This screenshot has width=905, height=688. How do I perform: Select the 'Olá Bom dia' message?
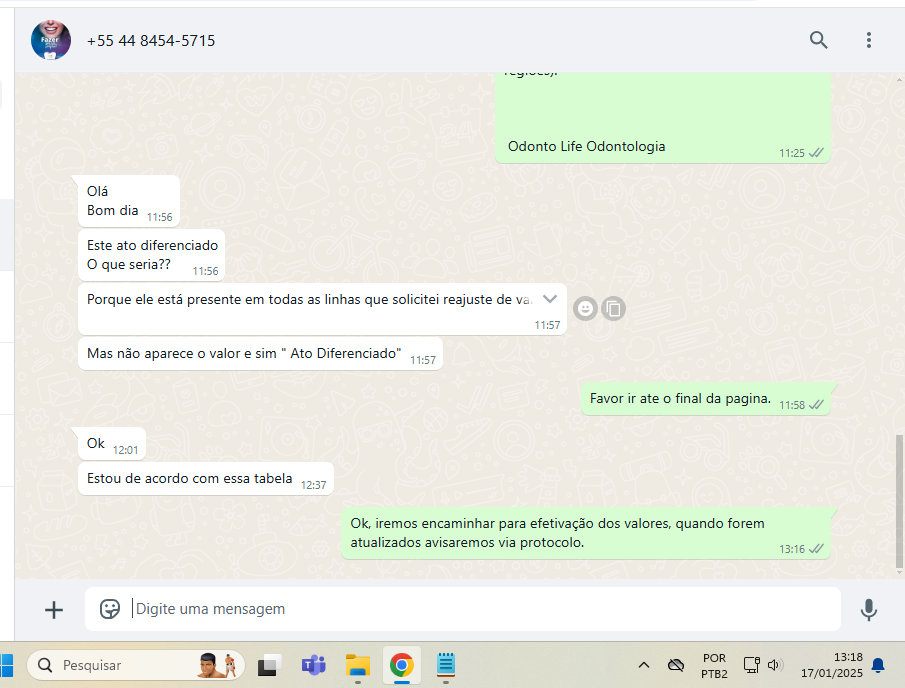tap(129, 201)
